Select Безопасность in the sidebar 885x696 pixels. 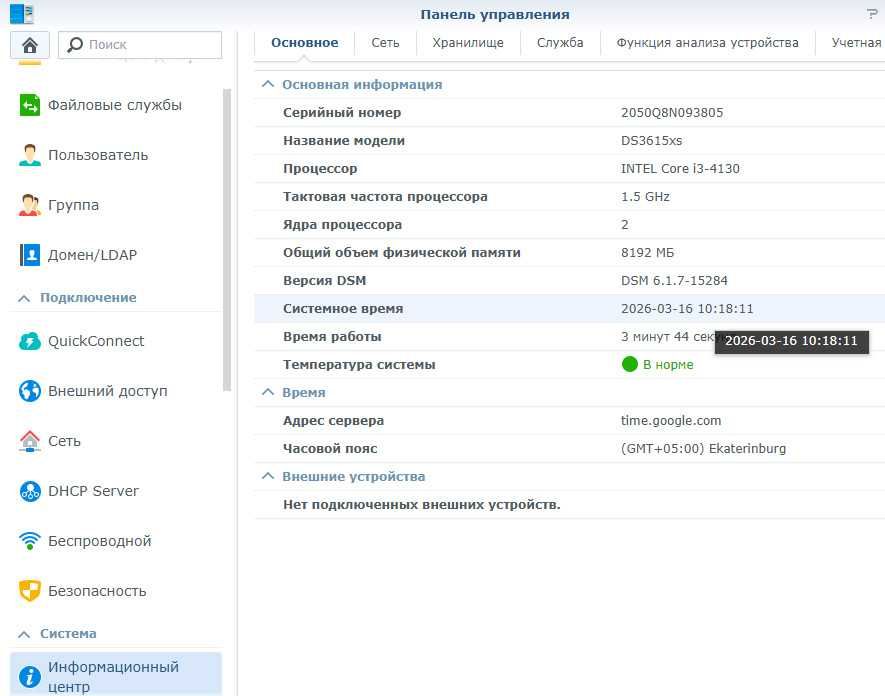[x=97, y=591]
